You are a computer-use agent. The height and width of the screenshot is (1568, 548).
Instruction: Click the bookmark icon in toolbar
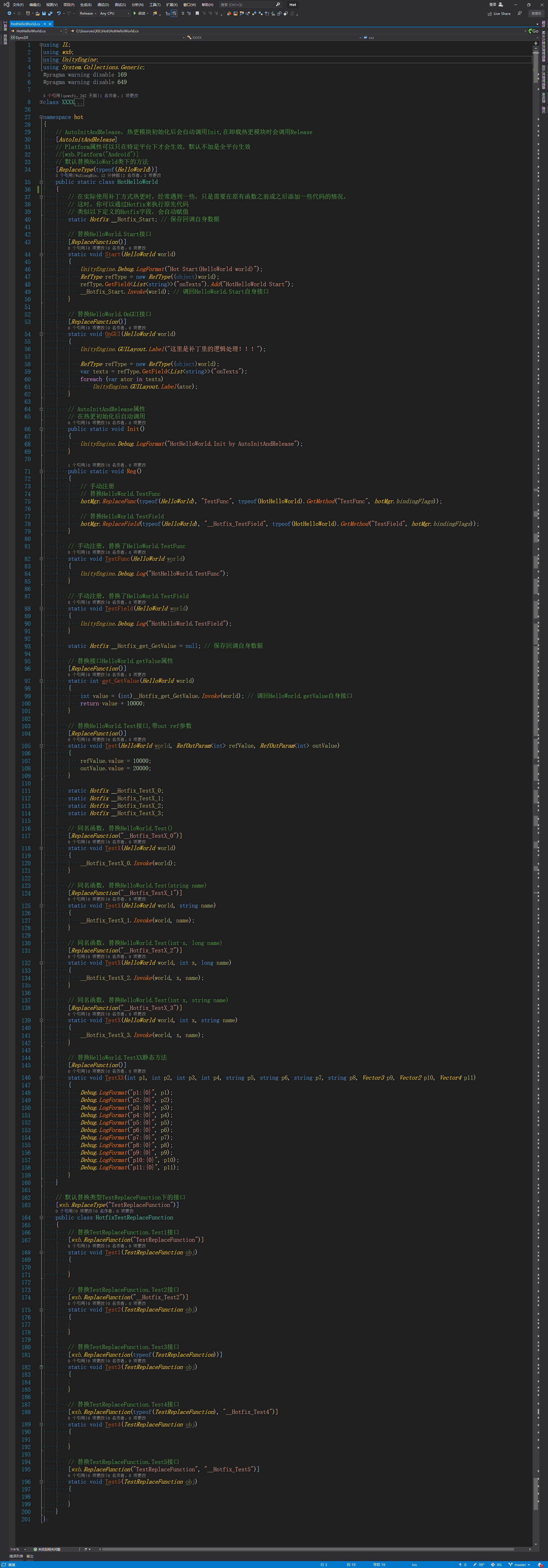[x=198, y=13]
